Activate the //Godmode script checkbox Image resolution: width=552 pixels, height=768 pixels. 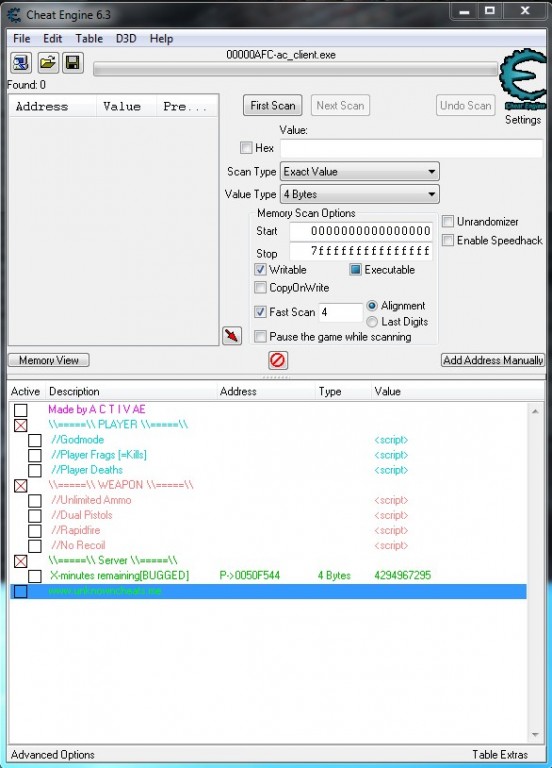[x=35, y=440]
